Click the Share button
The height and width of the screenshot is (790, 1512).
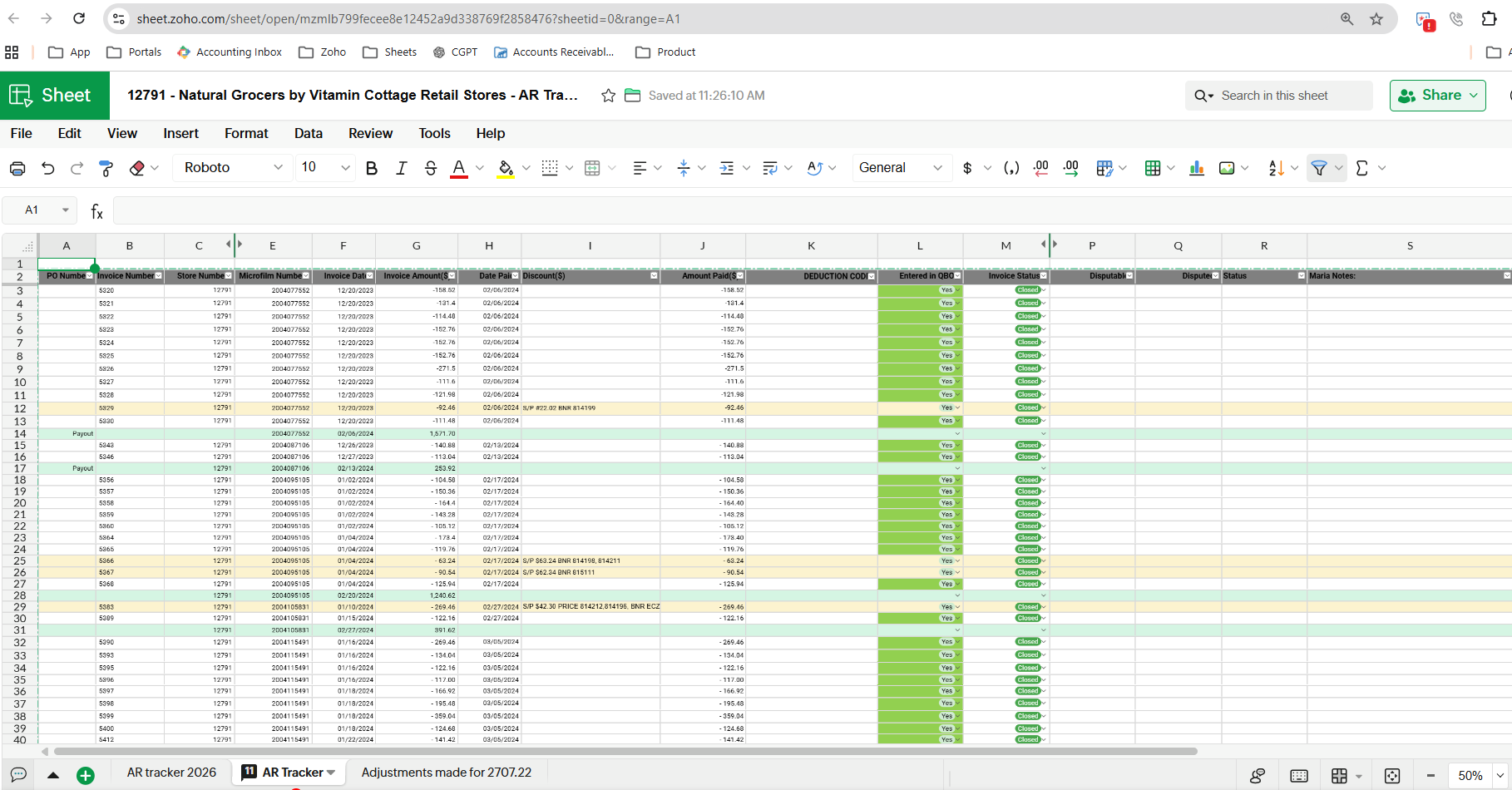[1437, 96]
